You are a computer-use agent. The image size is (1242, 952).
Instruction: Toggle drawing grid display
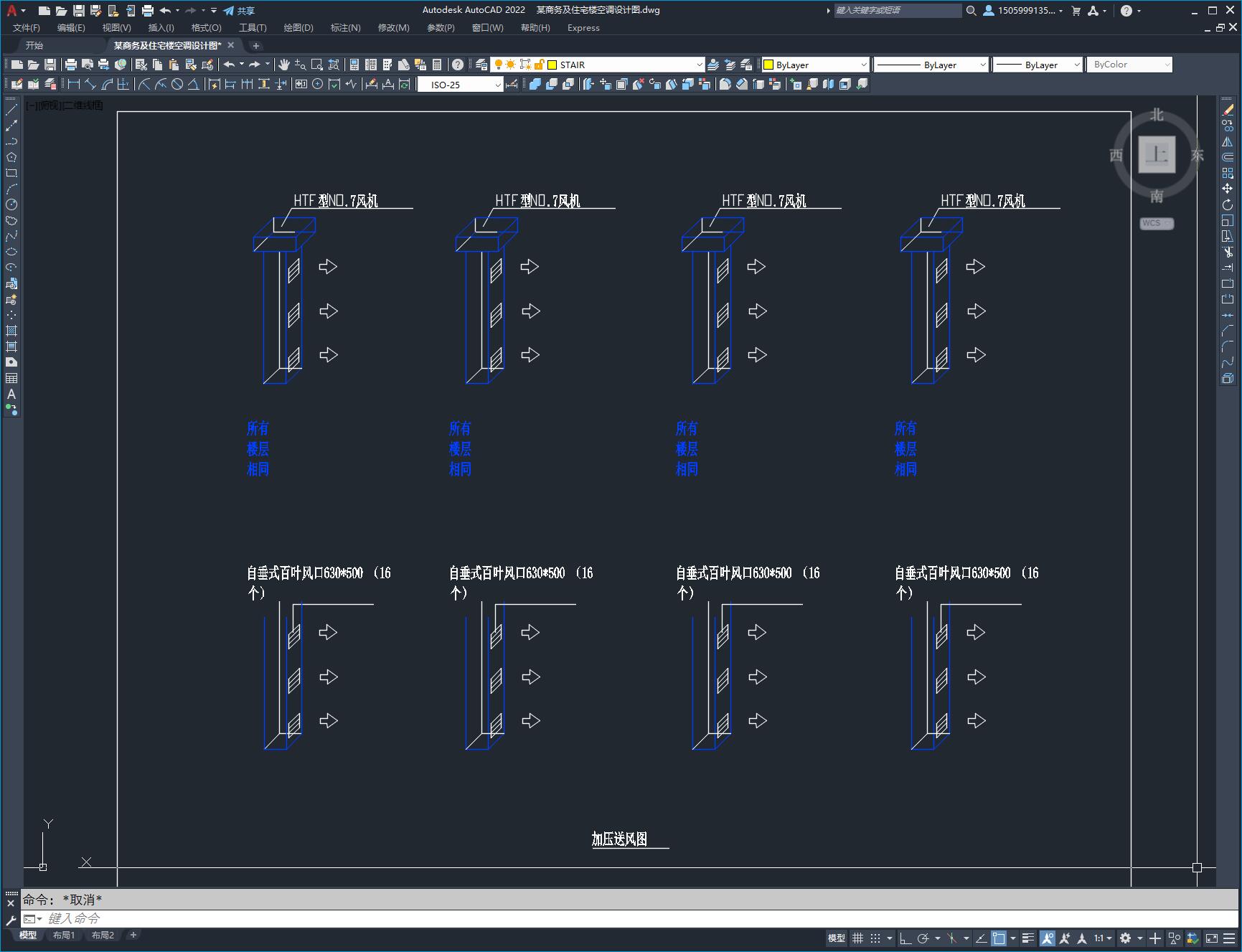[x=857, y=938]
